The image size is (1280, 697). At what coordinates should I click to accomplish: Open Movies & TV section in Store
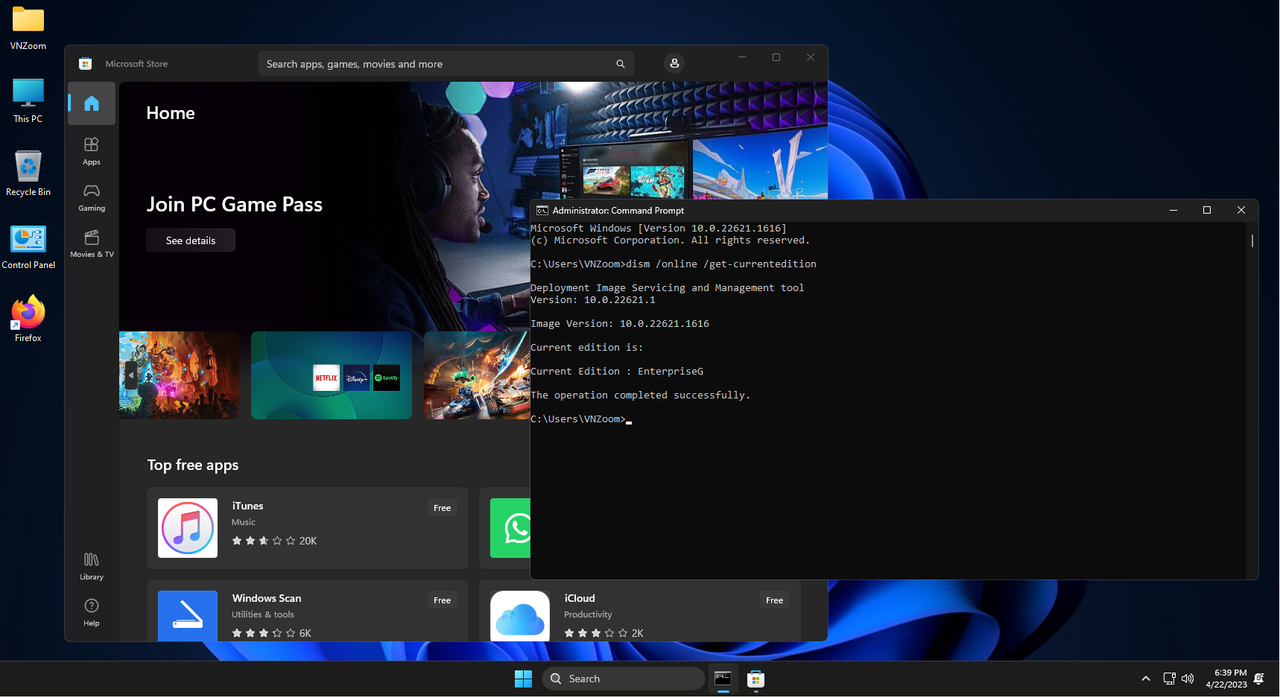91,244
